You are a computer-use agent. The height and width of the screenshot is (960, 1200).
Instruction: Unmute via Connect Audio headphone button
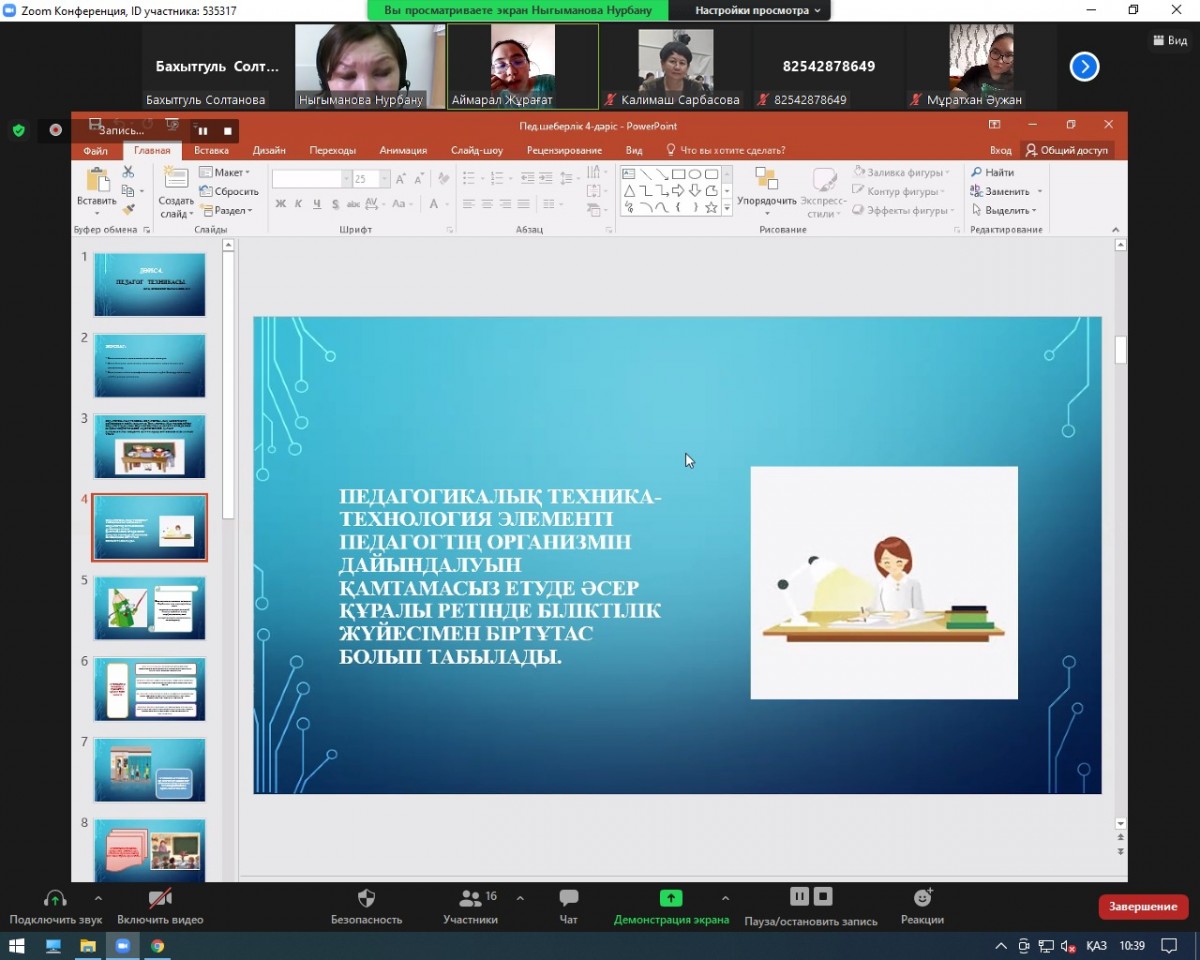(55, 898)
